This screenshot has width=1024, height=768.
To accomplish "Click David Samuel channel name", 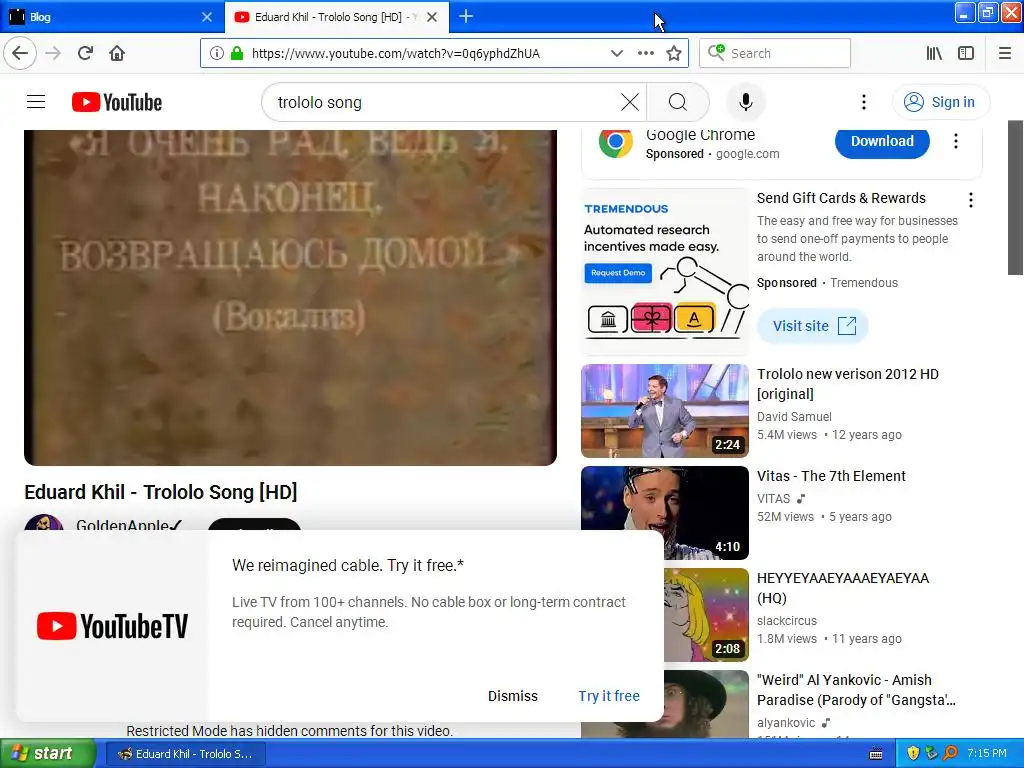I will pos(794,417).
